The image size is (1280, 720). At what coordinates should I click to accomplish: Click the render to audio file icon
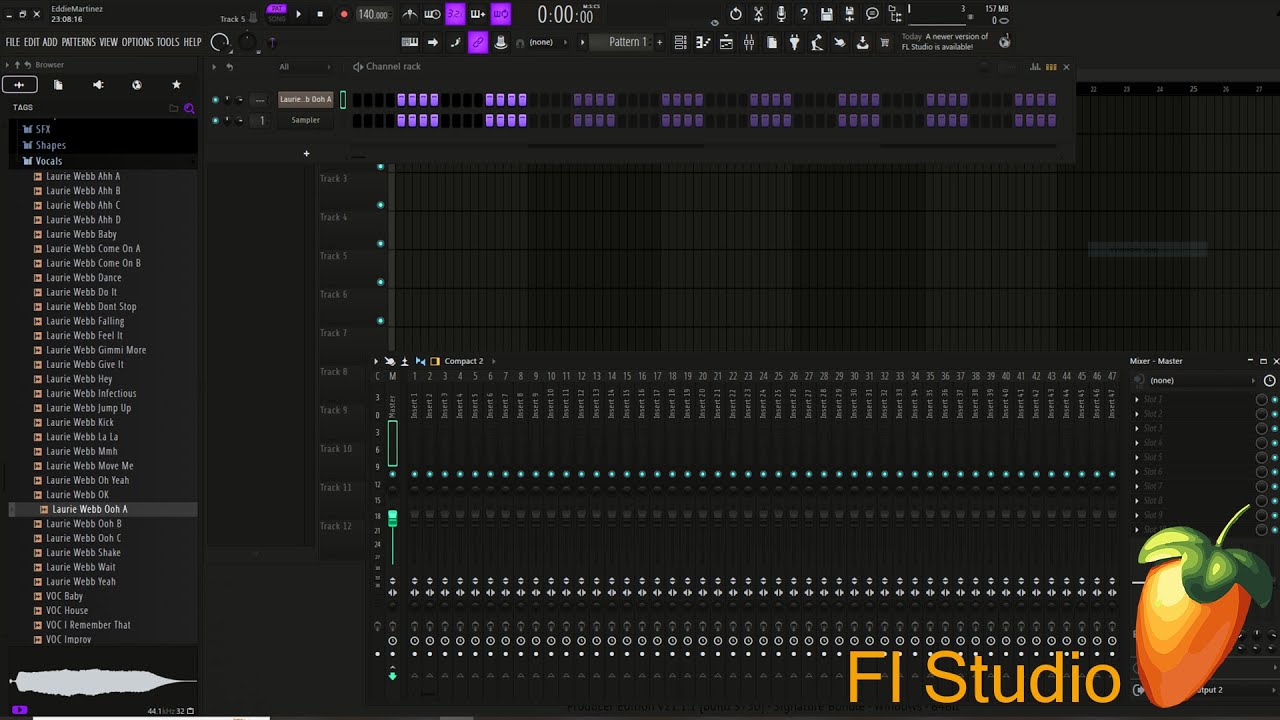850,14
